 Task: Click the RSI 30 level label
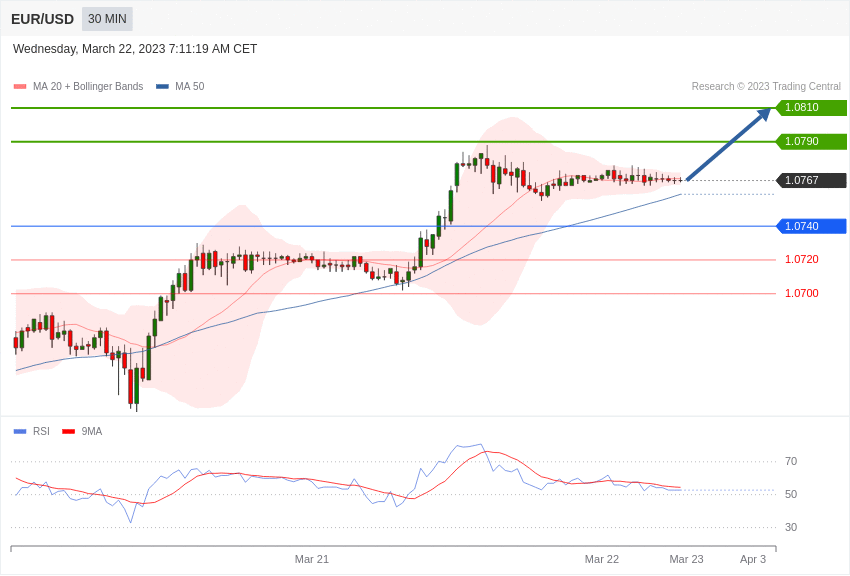point(791,527)
